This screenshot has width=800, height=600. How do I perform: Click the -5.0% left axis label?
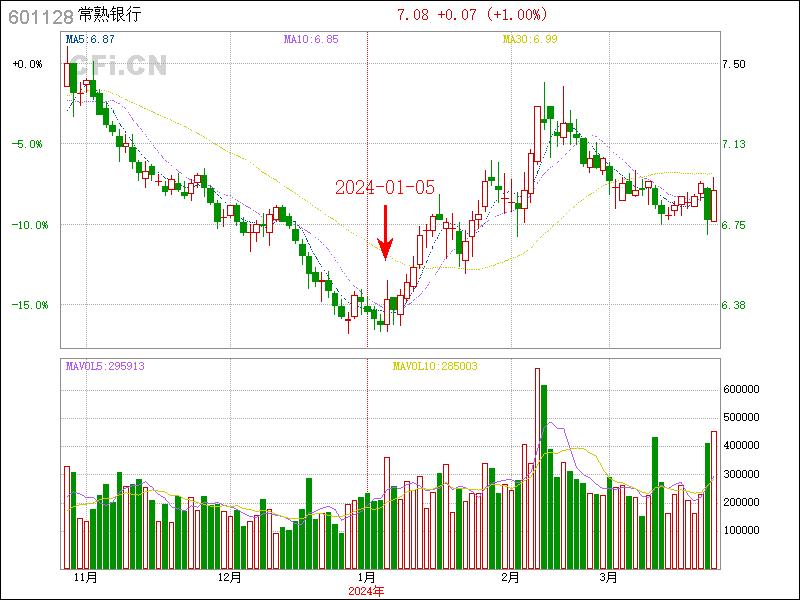pos(28,144)
